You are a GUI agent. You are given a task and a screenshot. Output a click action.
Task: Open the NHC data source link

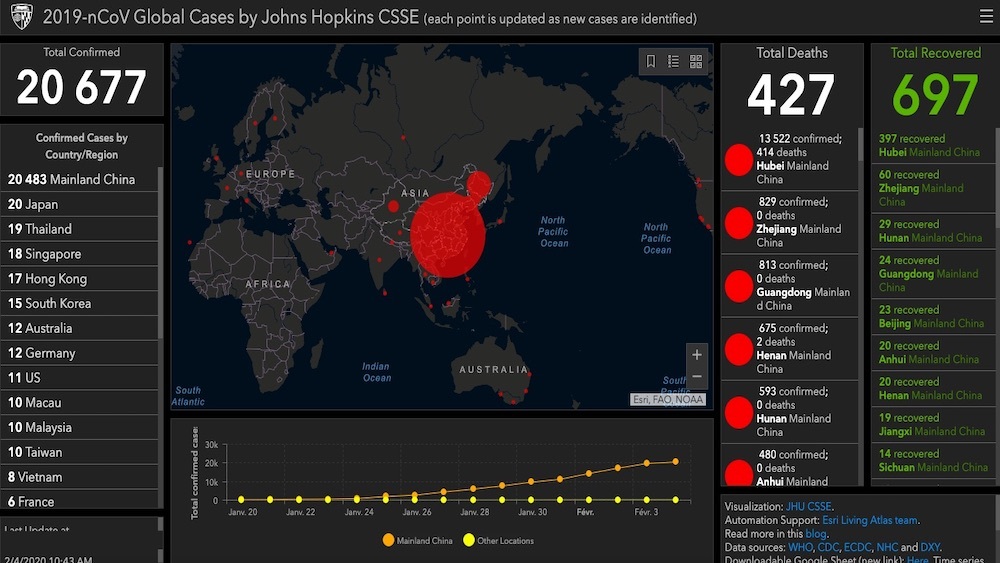(886, 547)
